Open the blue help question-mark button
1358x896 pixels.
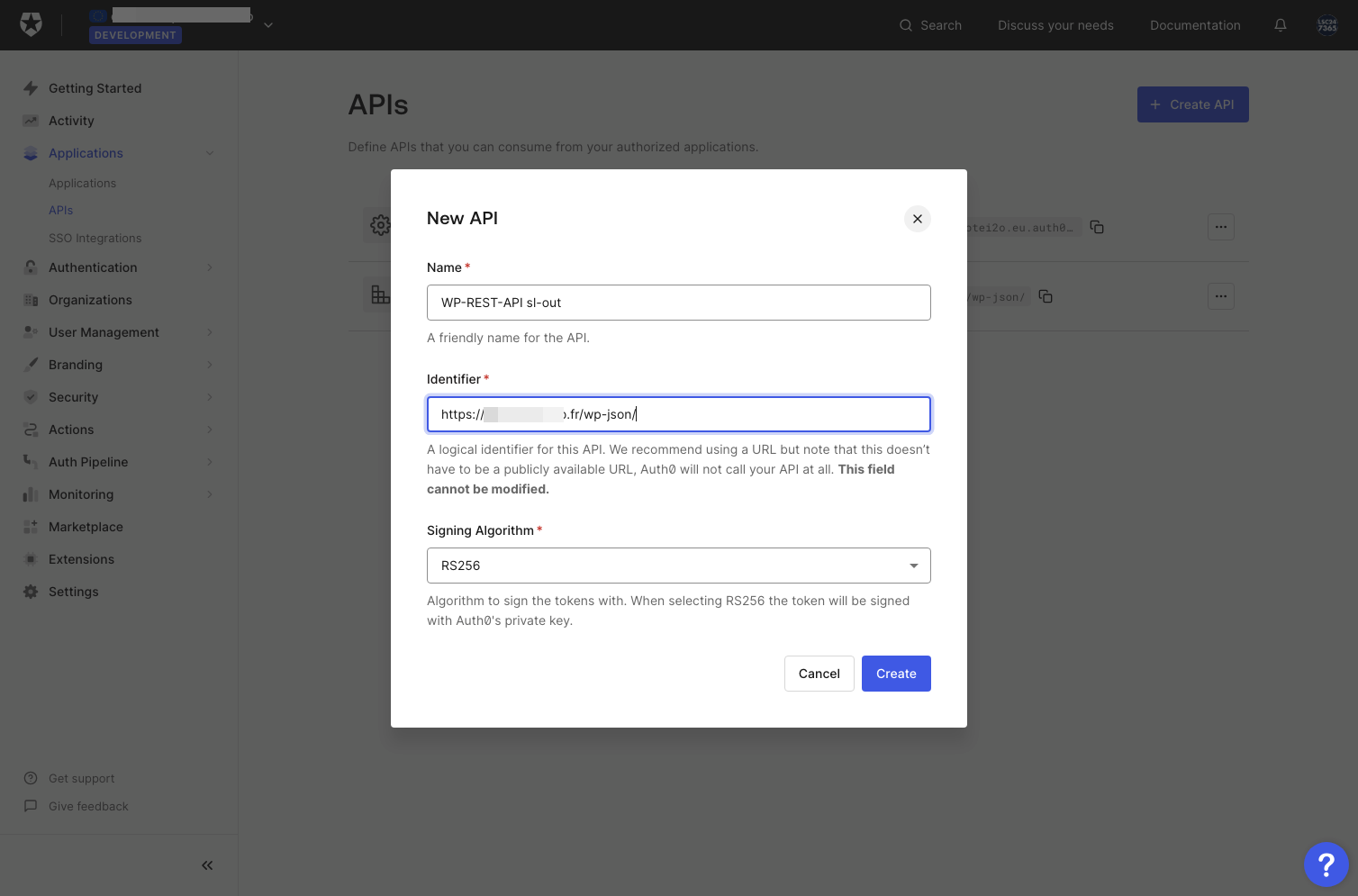(x=1326, y=864)
